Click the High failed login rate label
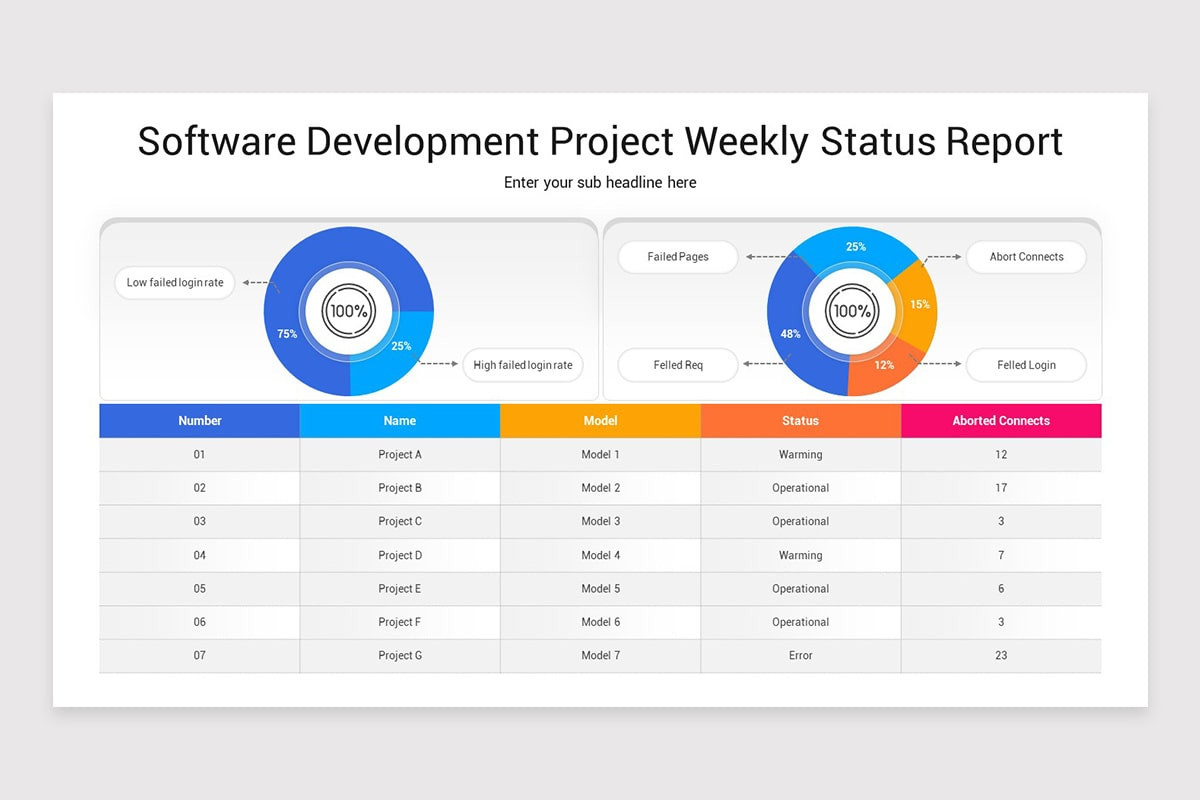The image size is (1200, 800). pyautogui.click(x=522, y=365)
